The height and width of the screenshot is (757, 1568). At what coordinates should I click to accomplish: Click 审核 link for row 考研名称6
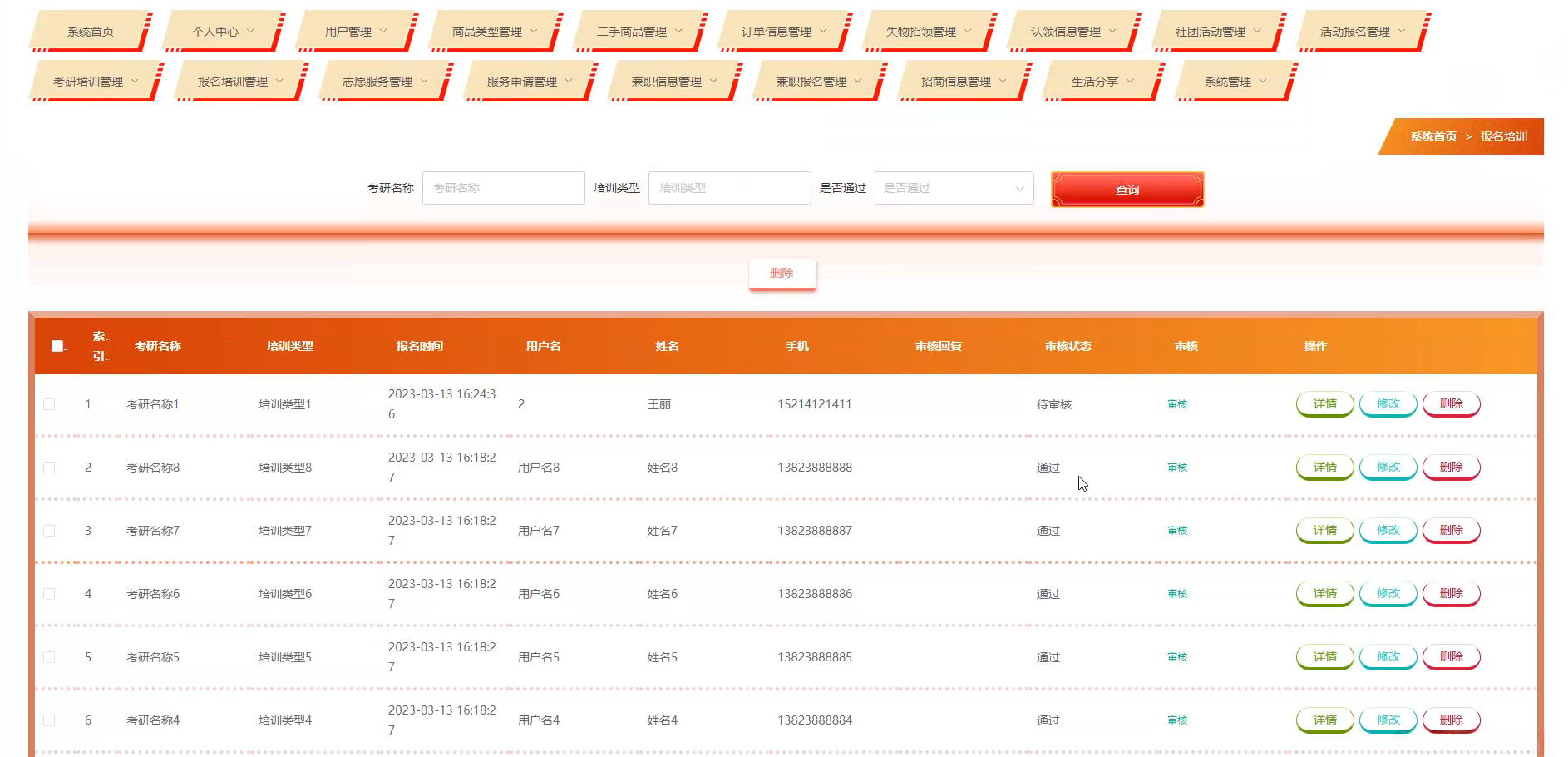point(1177,594)
